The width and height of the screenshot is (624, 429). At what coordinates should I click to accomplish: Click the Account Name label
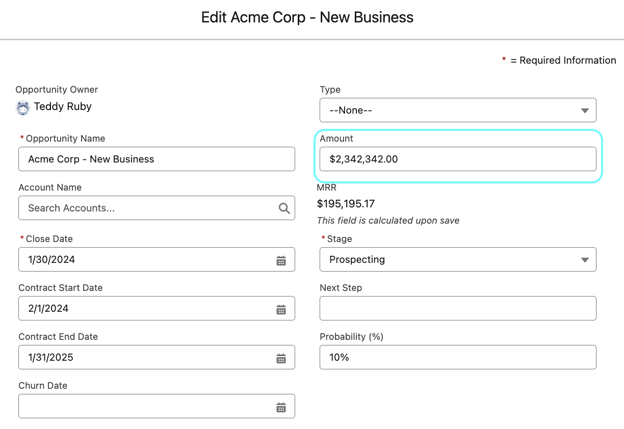[x=50, y=187]
